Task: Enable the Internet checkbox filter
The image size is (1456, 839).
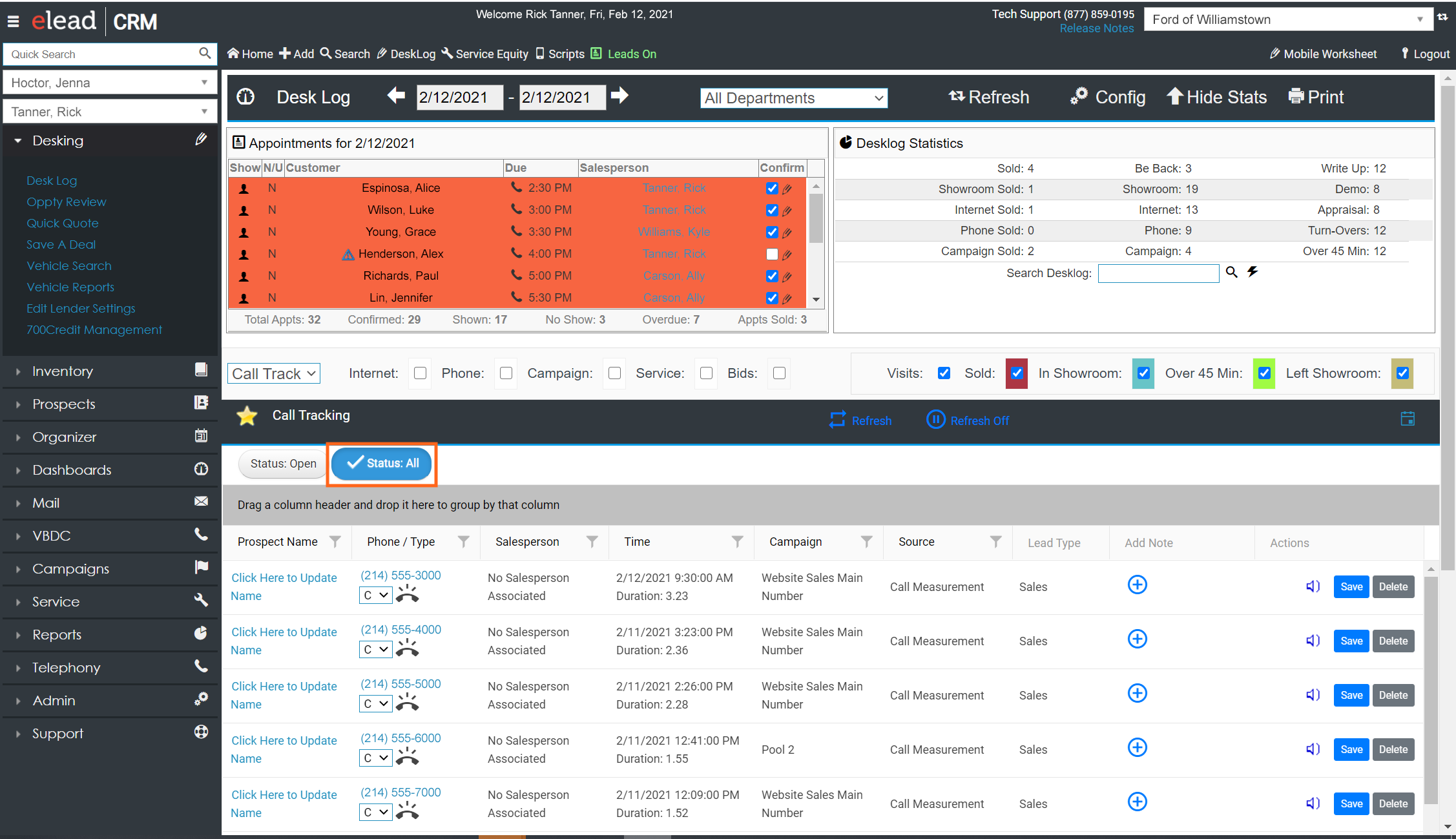Action: tap(420, 373)
